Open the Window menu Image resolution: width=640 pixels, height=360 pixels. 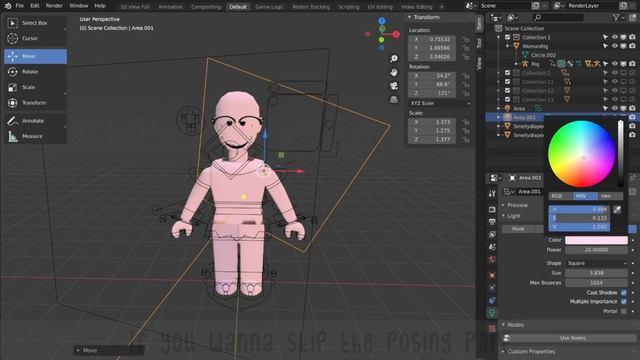78,6
